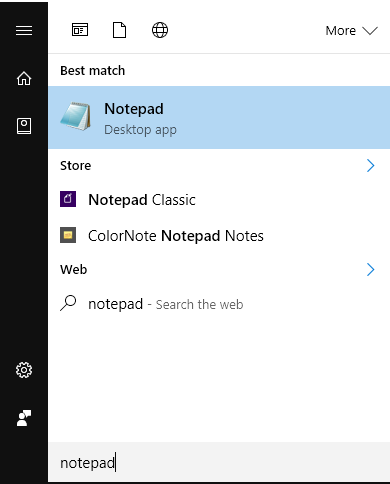Click the search box containing notepad
390x484 pixels.
click(x=219, y=462)
